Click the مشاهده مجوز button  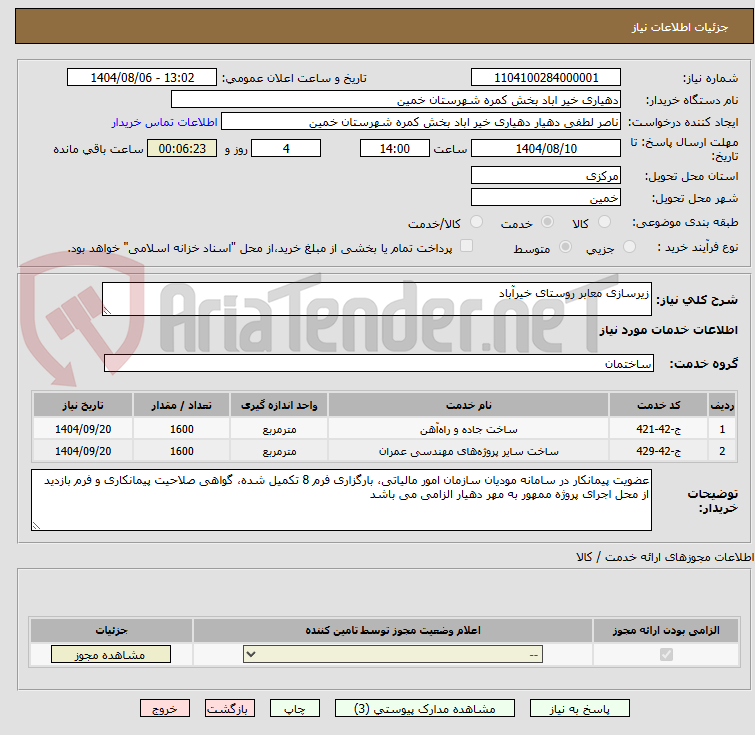pyautogui.click(x=111, y=655)
